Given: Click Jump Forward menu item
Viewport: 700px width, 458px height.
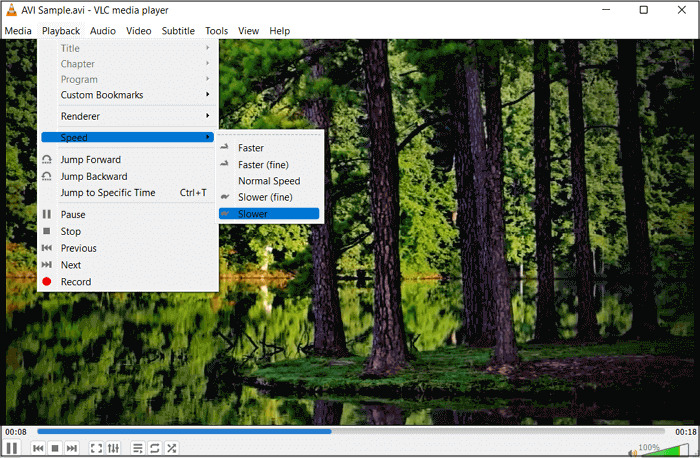Looking at the screenshot, I should point(127,159).
